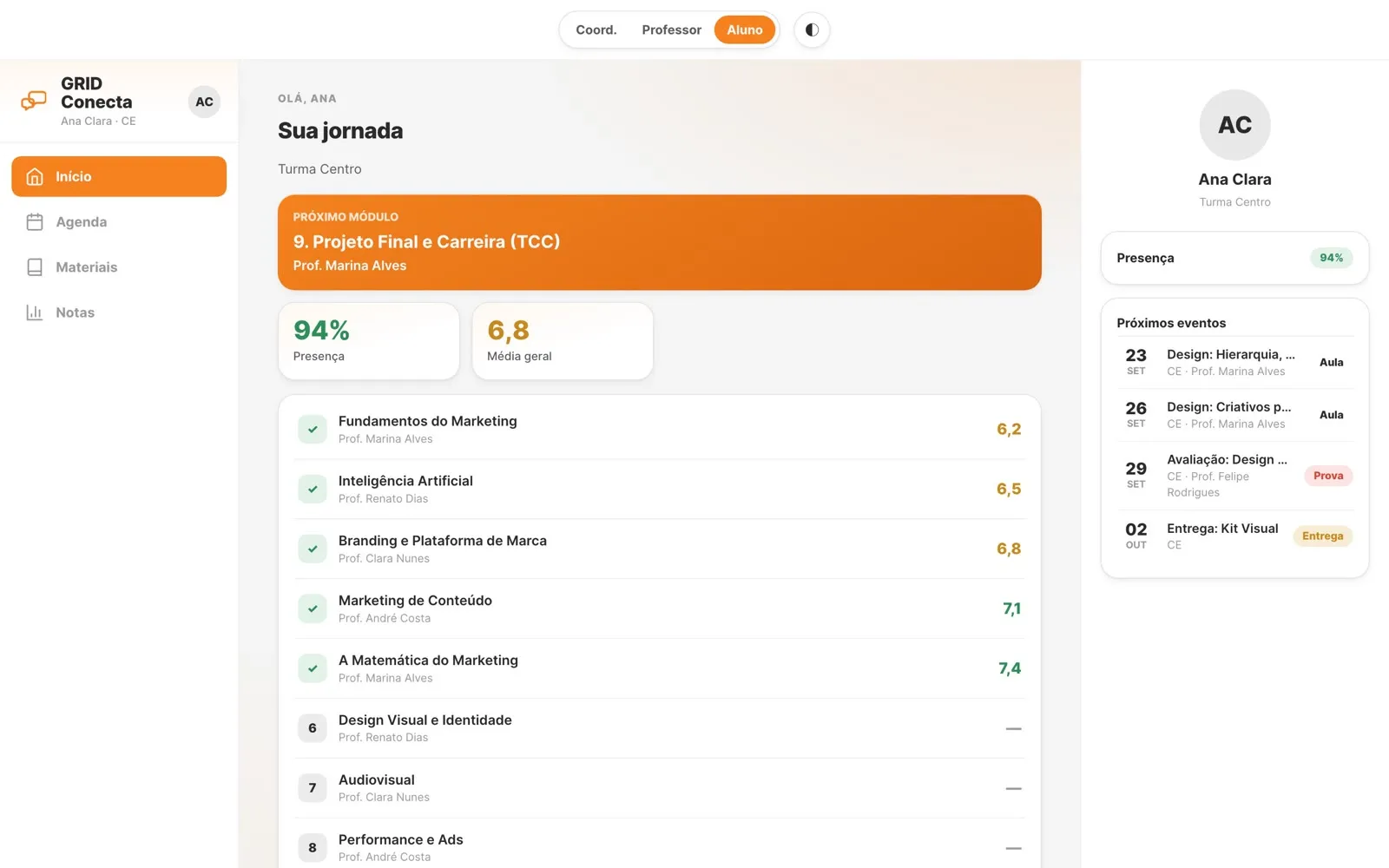Click the Prova tag on 29 SET event
The image size is (1389, 868).
tap(1328, 476)
